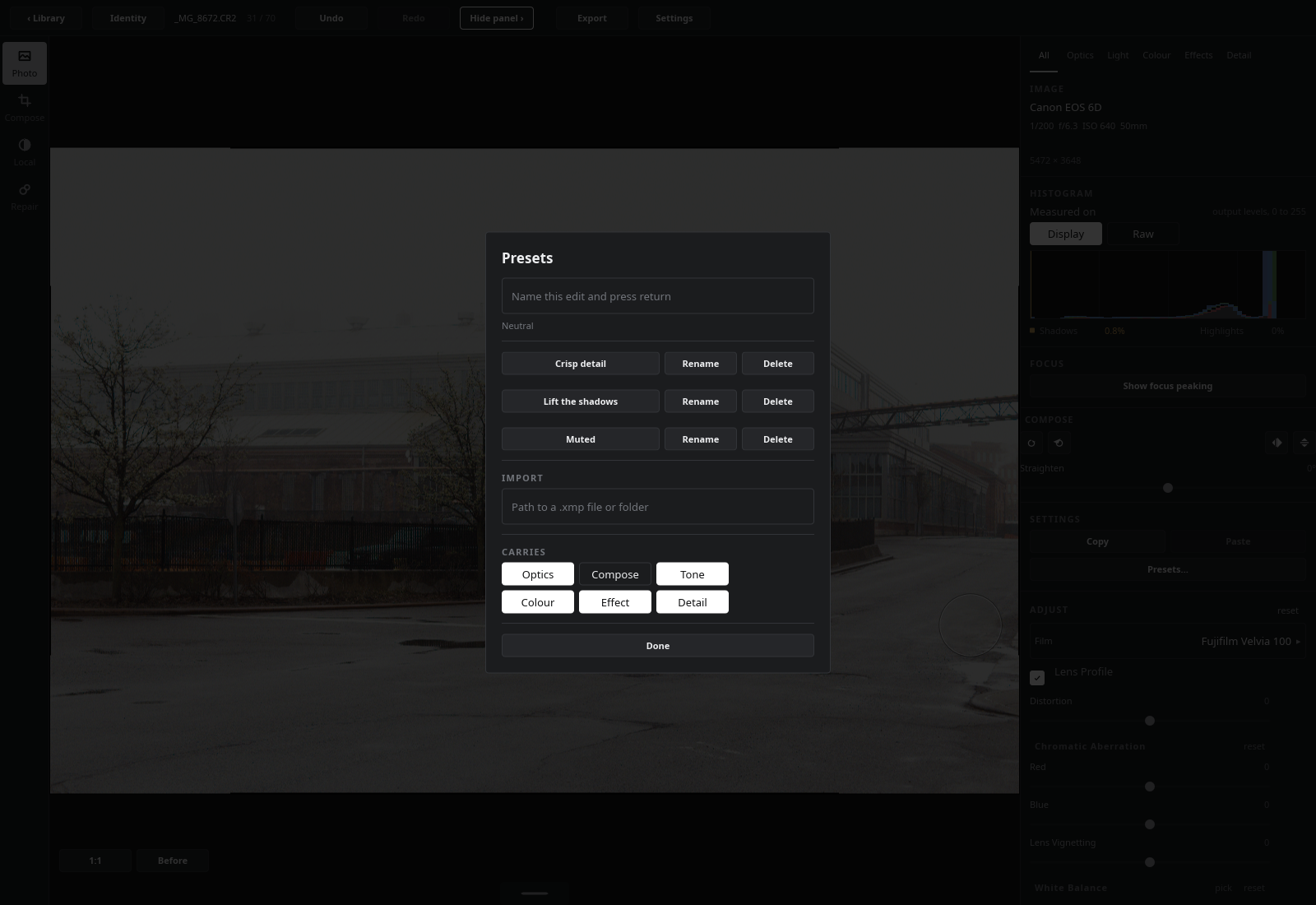The image size is (1316, 905).
Task: Toggle the Optics carry option
Action: point(538,574)
